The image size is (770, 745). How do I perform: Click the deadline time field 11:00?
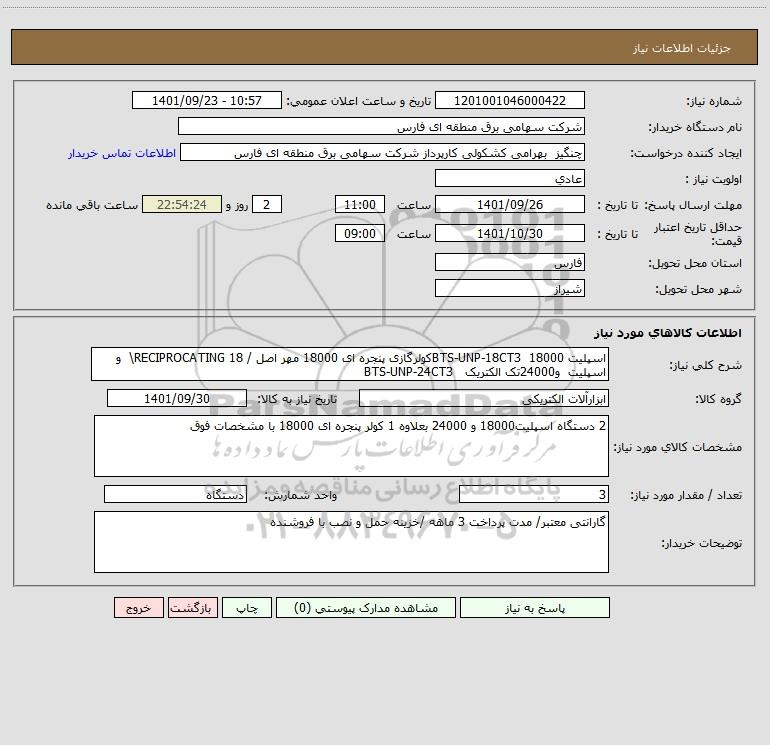[x=359, y=204]
